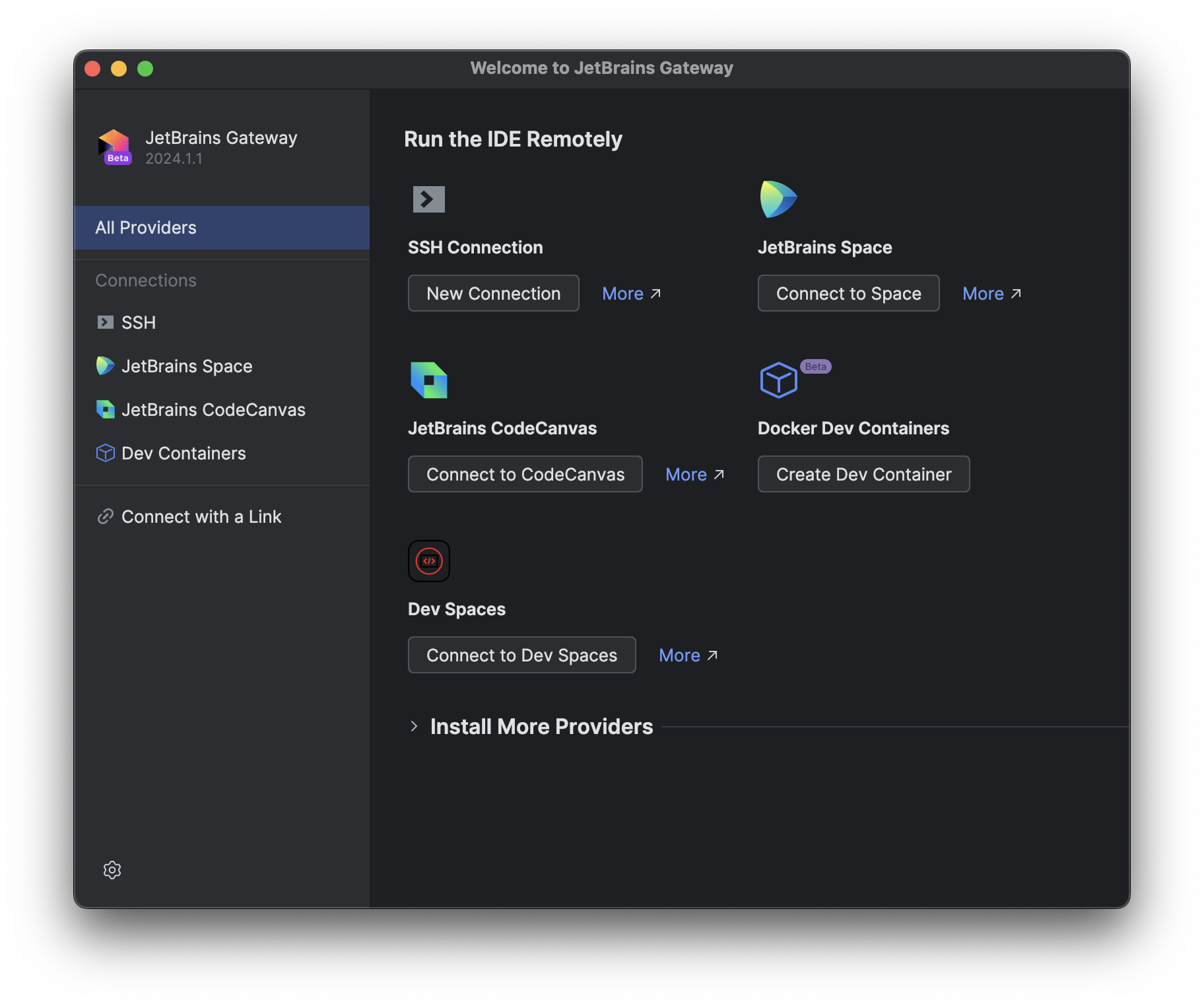Screen dimensions: 1204x1006
Task: Click the CodeCanvas green square logo
Action: [x=429, y=379]
